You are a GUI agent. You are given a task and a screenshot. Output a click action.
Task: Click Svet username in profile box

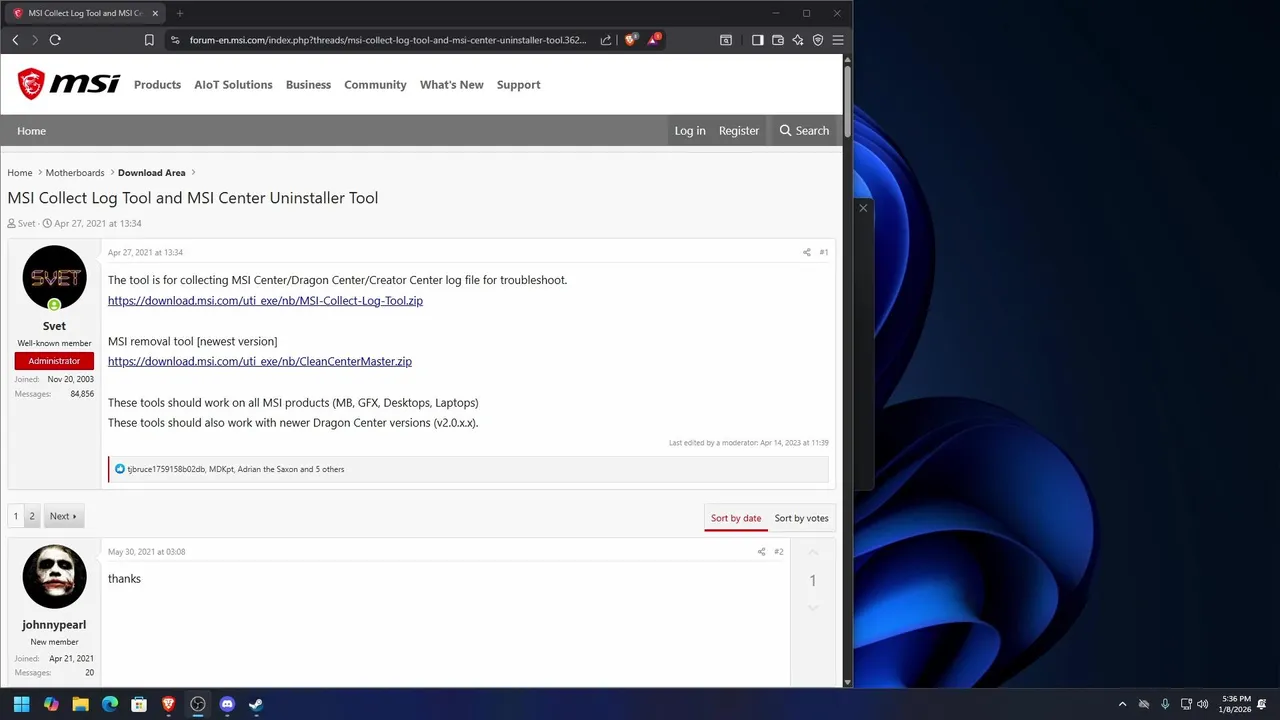tap(54, 326)
